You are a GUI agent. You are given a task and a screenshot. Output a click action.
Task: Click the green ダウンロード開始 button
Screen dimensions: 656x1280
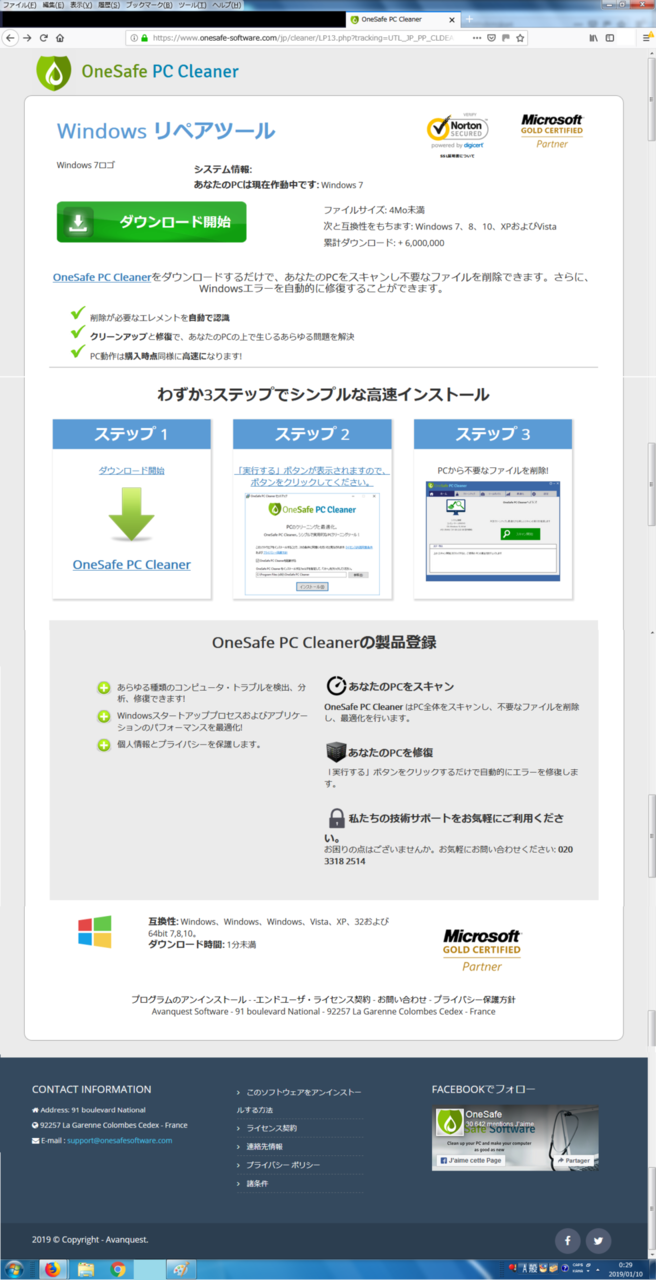[x=151, y=222]
